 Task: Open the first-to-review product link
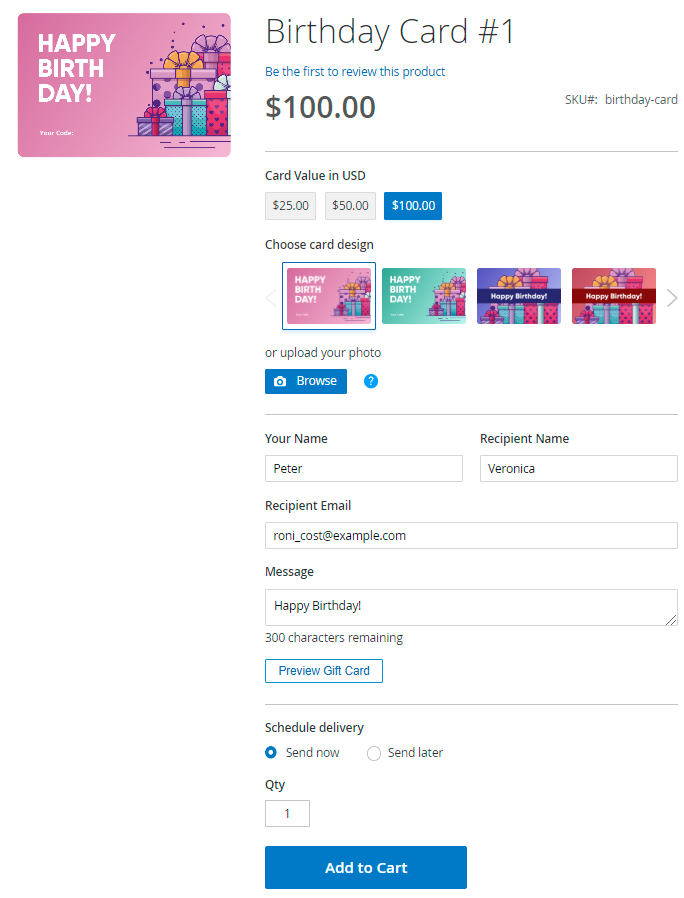(x=355, y=72)
